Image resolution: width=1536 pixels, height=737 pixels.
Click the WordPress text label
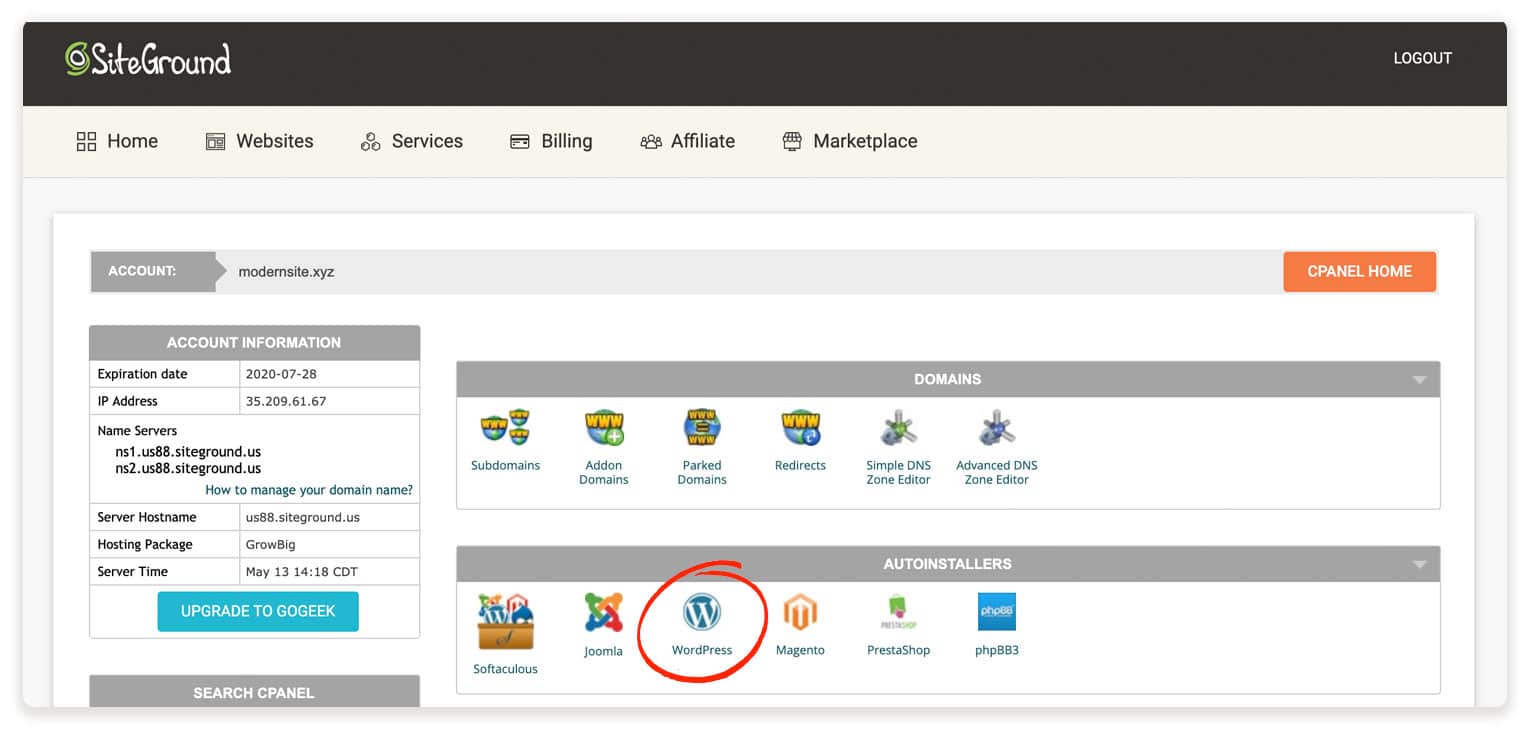click(x=701, y=650)
